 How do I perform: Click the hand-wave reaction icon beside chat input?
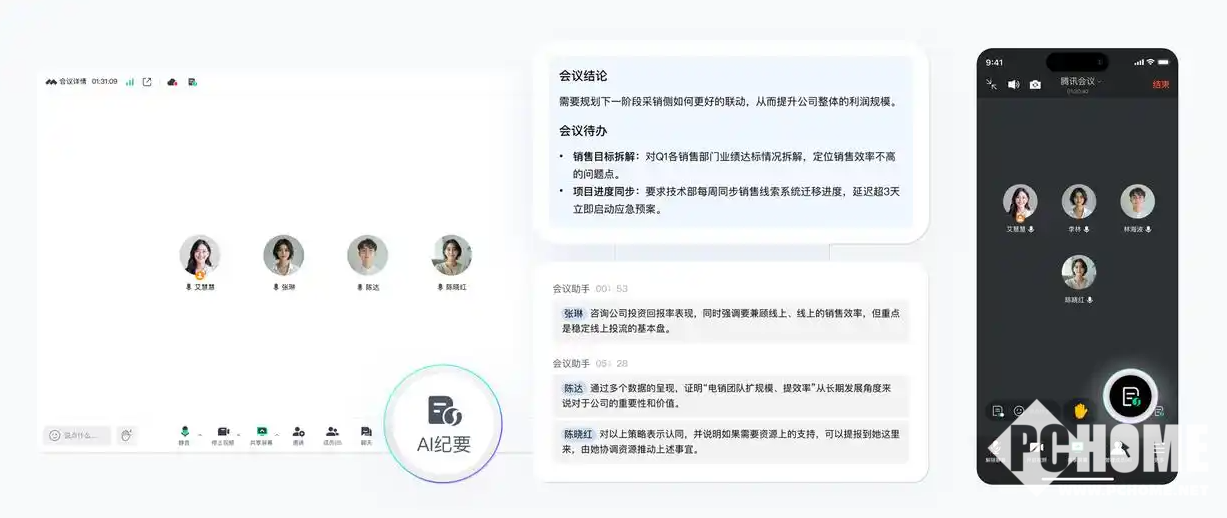point(125,435)
